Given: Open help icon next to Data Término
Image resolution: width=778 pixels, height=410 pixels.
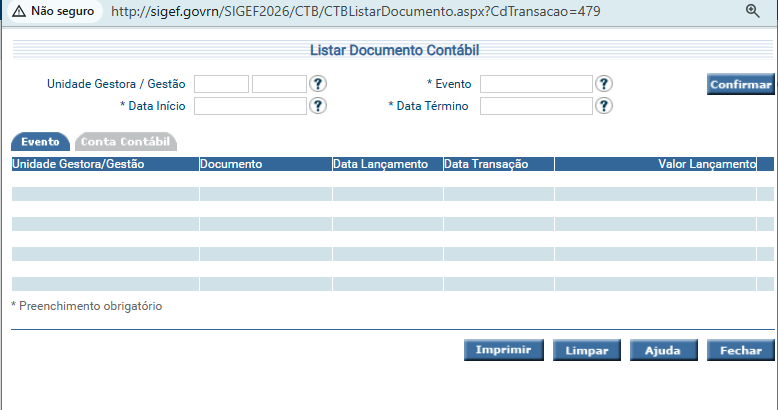Looking at the screenshot, I should [x=604, y=106].
